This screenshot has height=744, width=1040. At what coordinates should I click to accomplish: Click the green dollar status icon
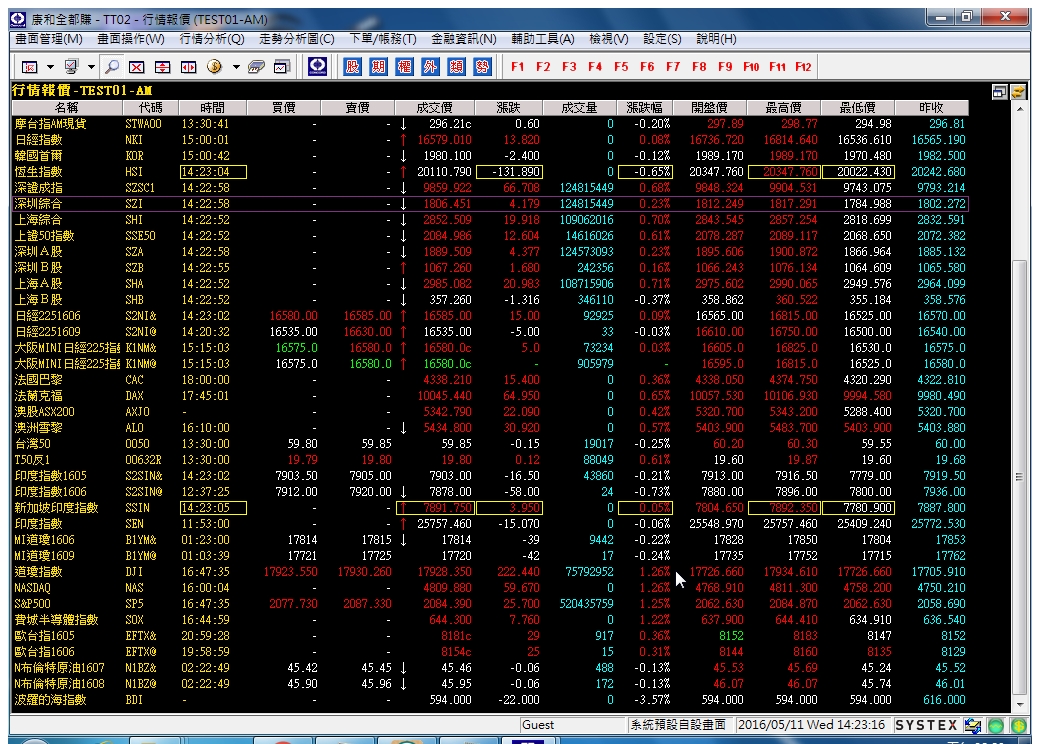coord(1019,725)
